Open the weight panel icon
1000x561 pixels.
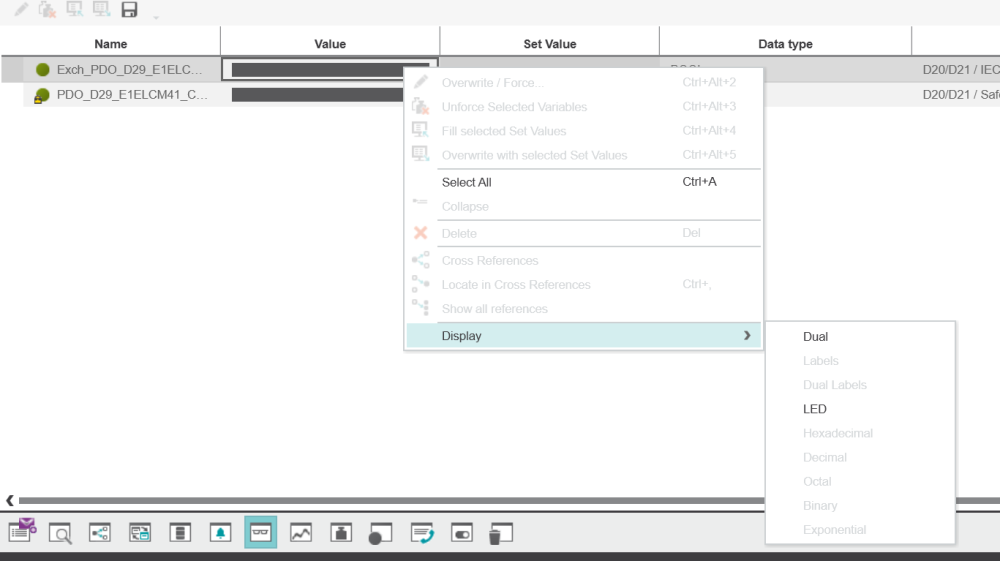click(341, 533)
